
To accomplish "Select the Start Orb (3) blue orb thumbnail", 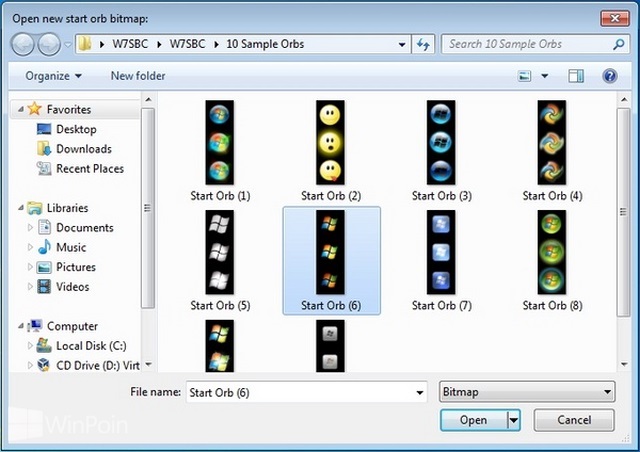I will point(441,143).
